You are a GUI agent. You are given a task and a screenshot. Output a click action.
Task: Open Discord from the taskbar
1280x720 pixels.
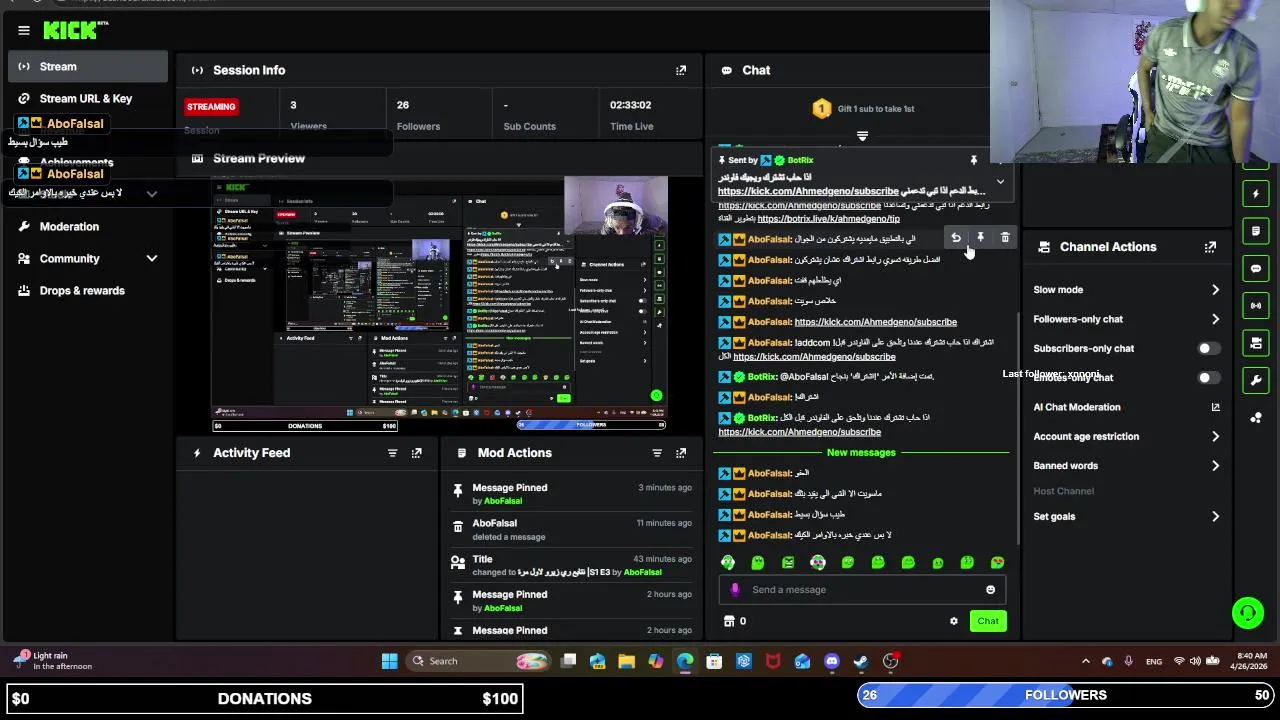tap(832, 661)
